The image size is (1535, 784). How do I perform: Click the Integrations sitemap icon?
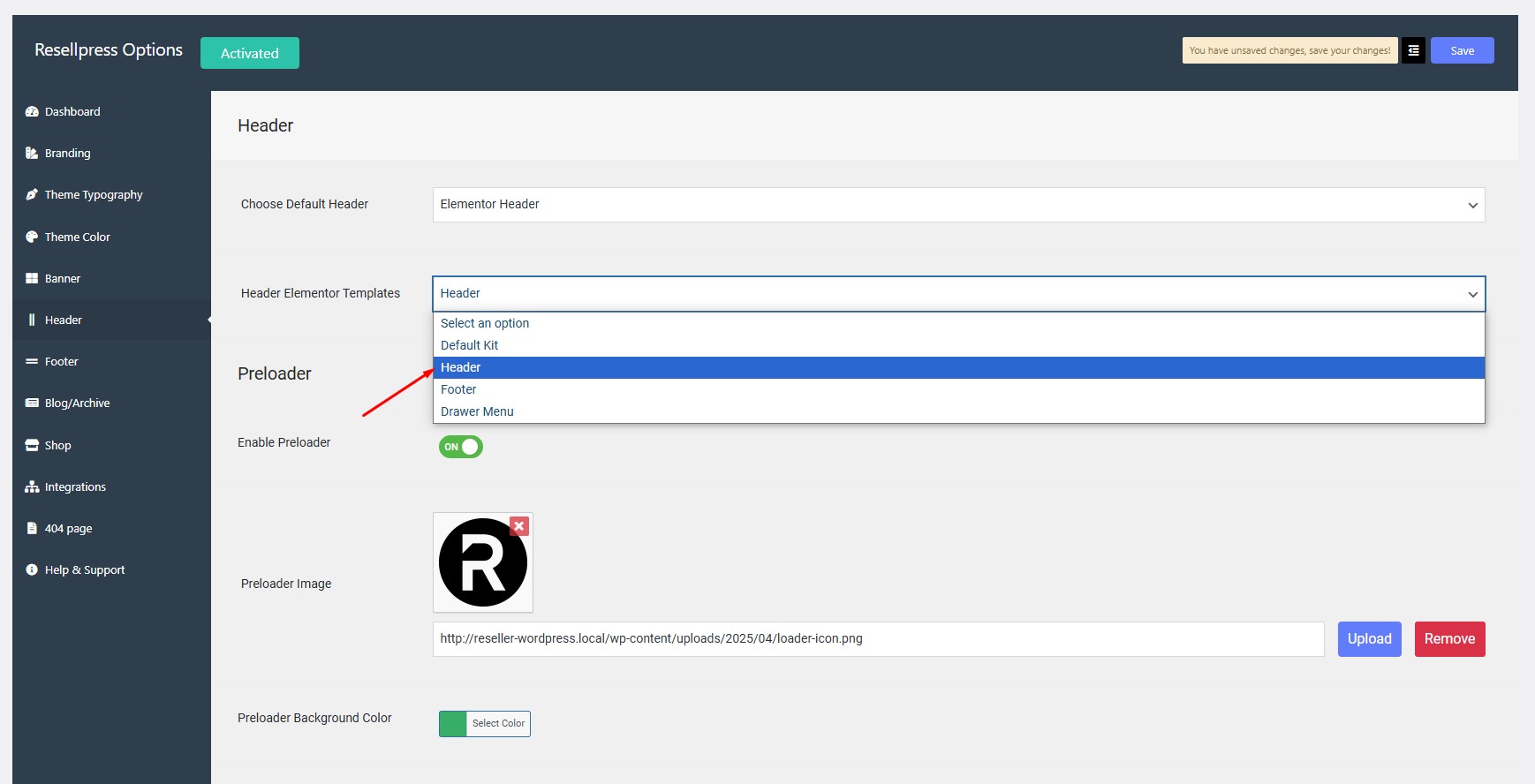[x=32, y=487]
